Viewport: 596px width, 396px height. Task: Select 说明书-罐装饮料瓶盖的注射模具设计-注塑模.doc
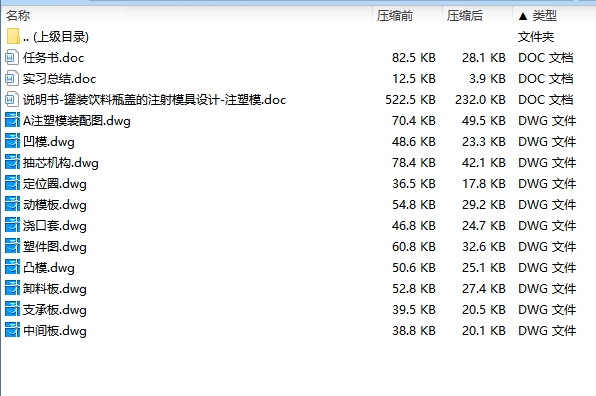(x=154, y=100)
